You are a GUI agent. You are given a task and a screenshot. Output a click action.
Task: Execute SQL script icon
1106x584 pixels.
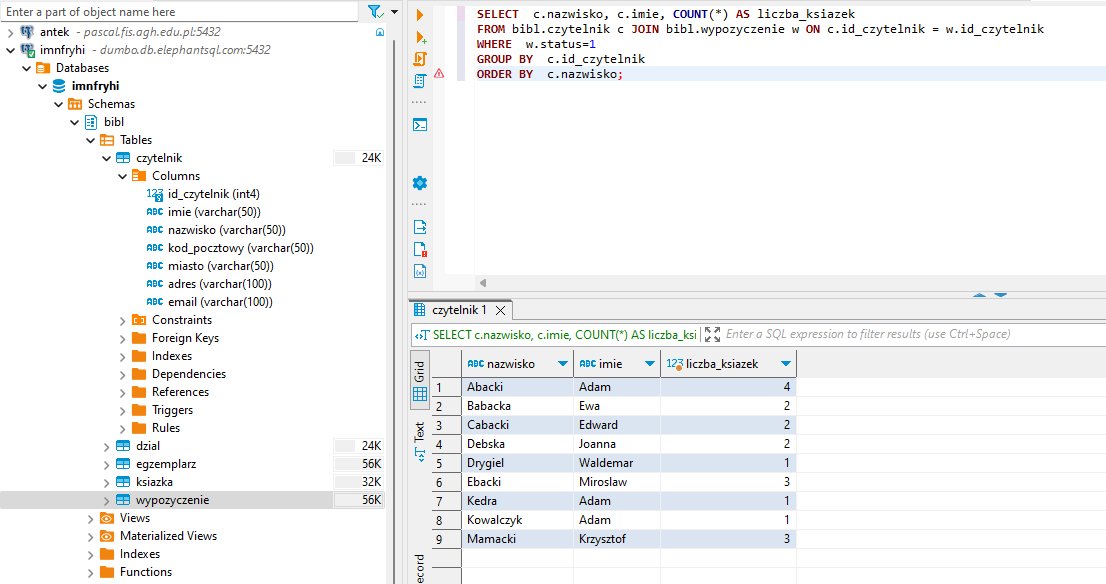420,59
